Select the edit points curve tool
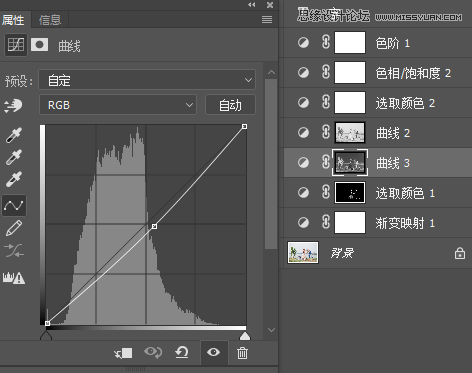The height and width of the screenshot is (373, 472). point(14,205)
